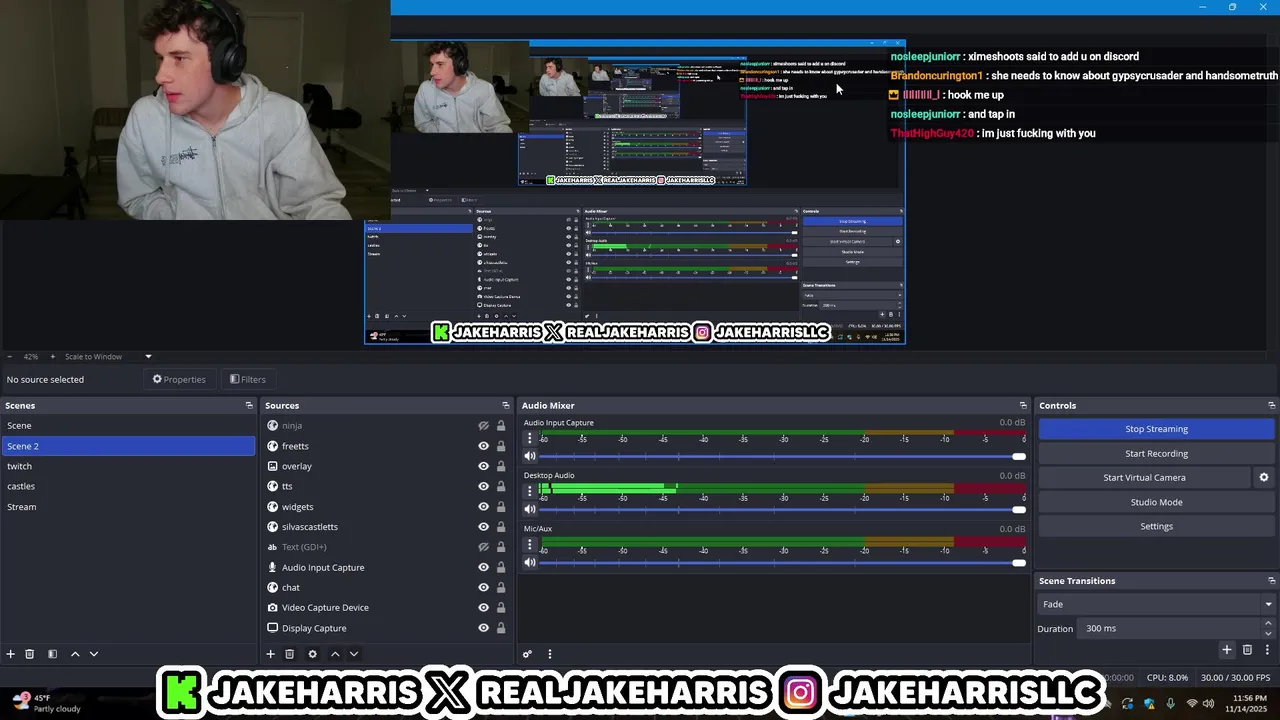Click Stop Streaming button

point(1156,429)
